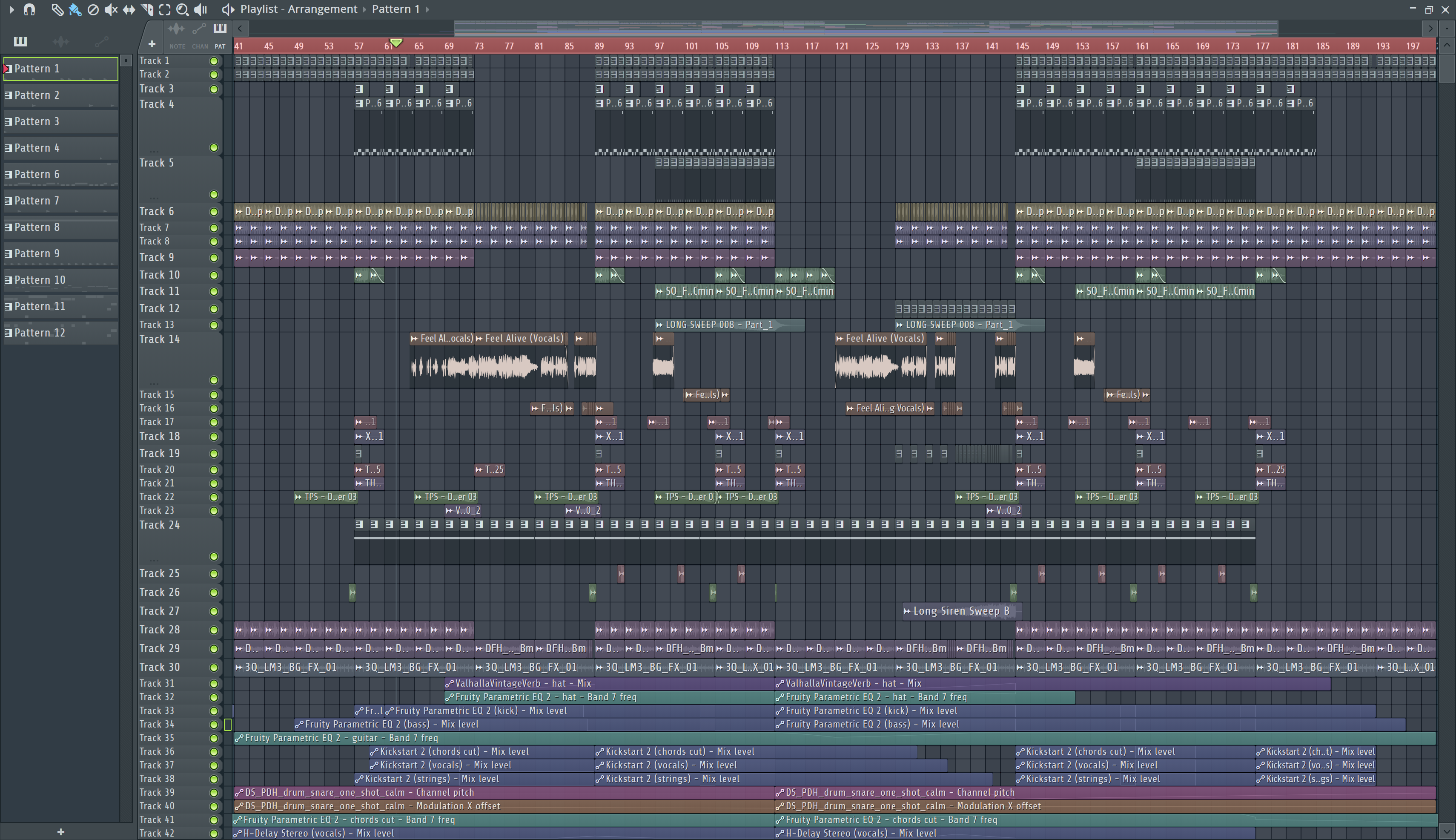Open the Track 5 three-dots menu
Image resolution: width=1456 pixels, height=840 pixels.
coord(153,198)
